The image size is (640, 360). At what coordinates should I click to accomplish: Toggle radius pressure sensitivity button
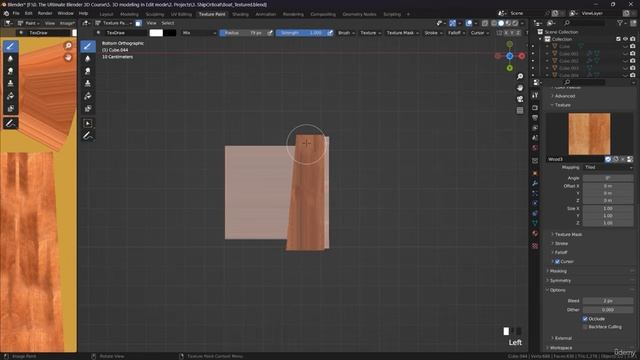(270, 33)
